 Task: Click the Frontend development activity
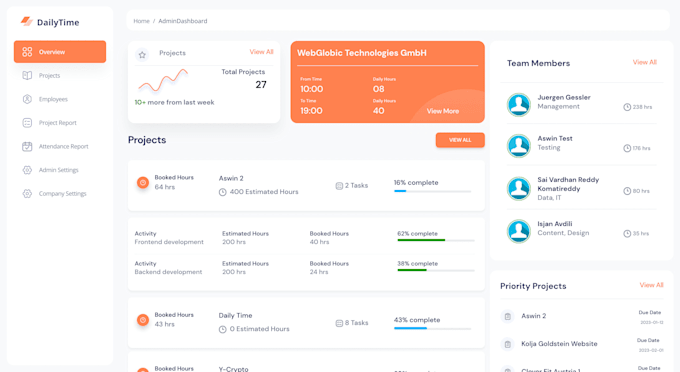click(169, 242)
